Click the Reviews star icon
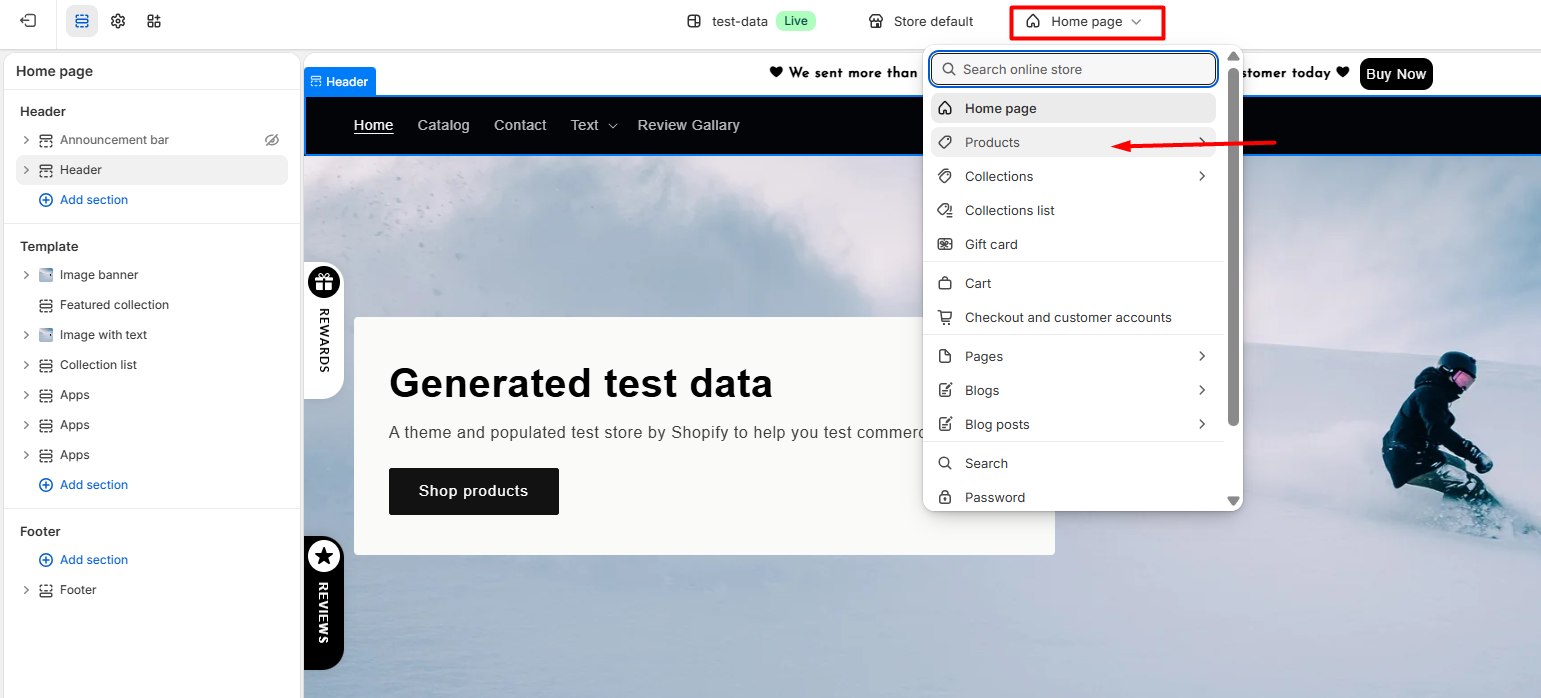 (324, 556)
